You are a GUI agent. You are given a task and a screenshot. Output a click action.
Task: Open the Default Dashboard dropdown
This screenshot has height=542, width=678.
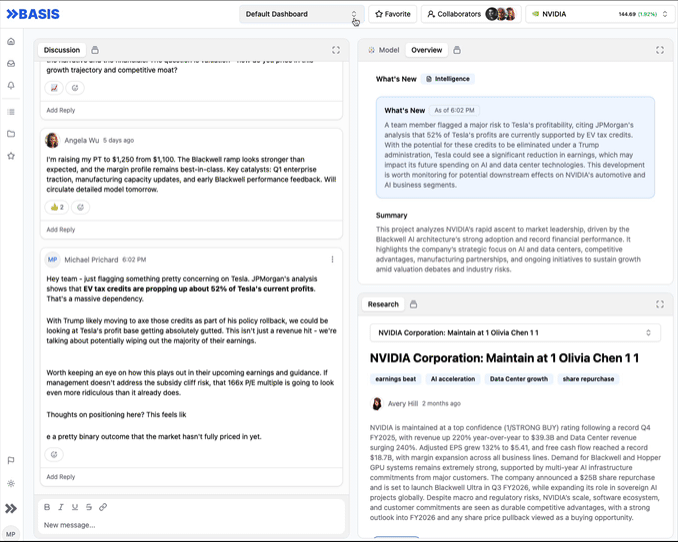[301, 14]
